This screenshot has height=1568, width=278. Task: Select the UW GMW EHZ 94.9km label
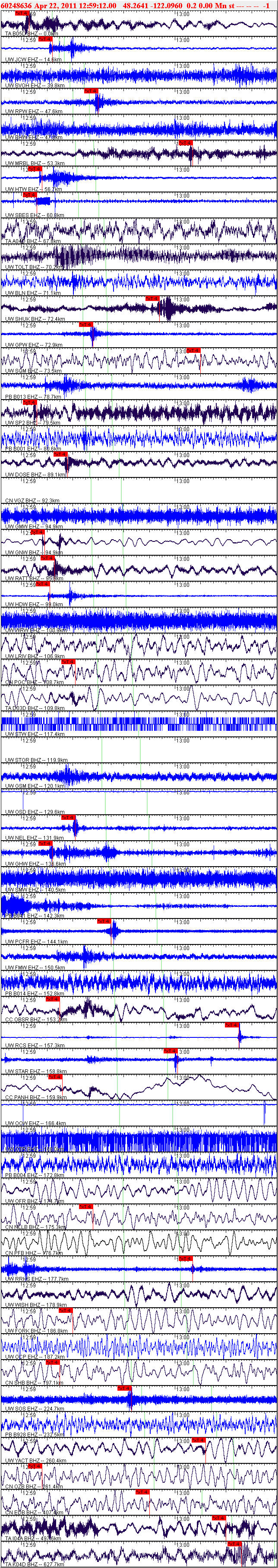(34, 526)
